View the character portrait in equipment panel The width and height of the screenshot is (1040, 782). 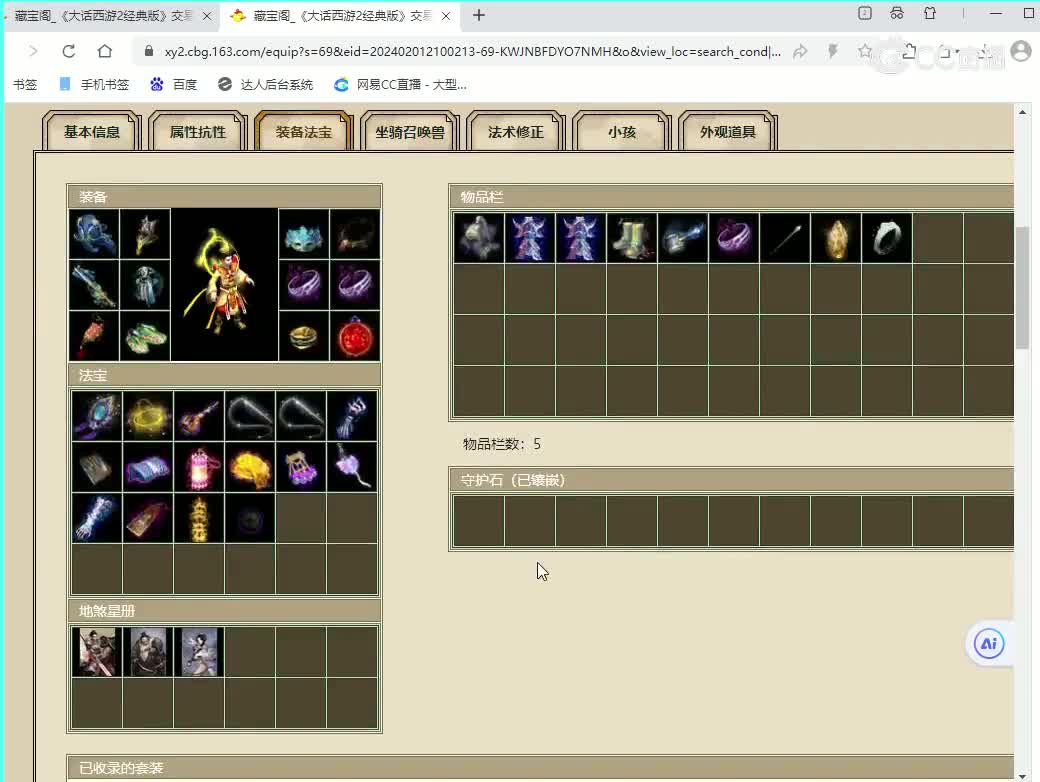click(x=224, y=285)
